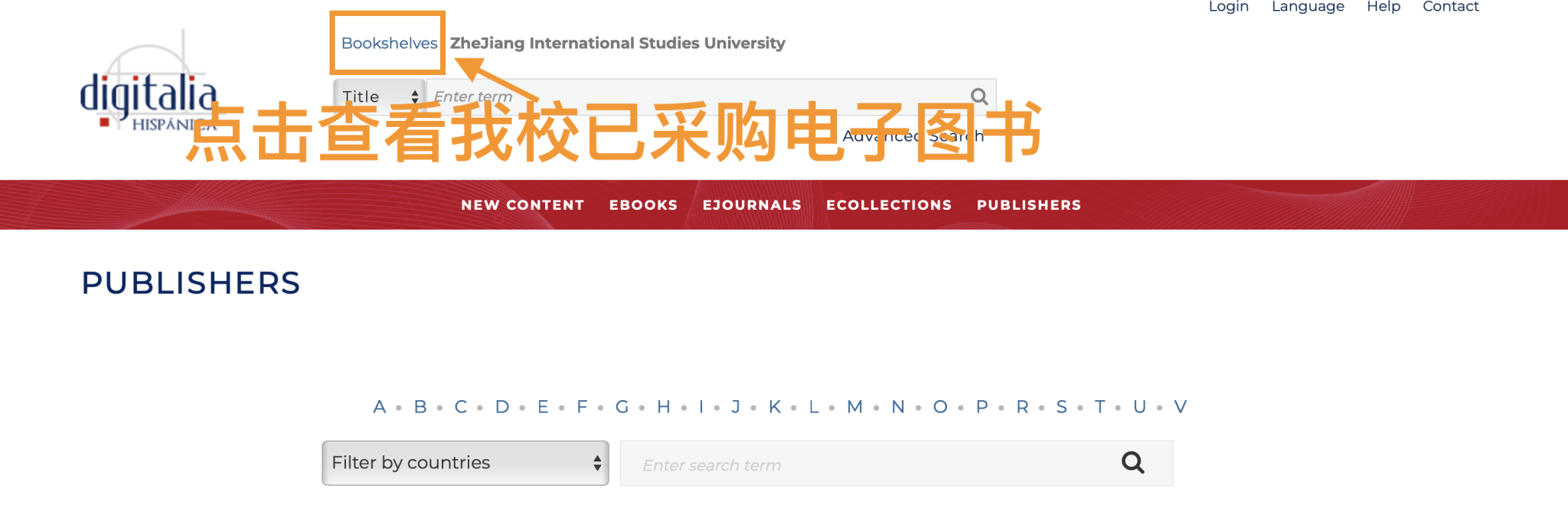Viewport: 1568px width, 531px height.
Task: Filter publishers by letter H
Action: [x=664, y=407]
